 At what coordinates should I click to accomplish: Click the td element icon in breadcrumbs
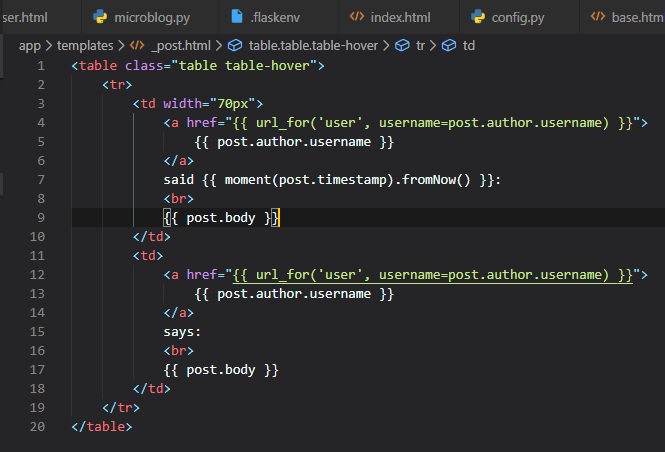tap(449, 45)
